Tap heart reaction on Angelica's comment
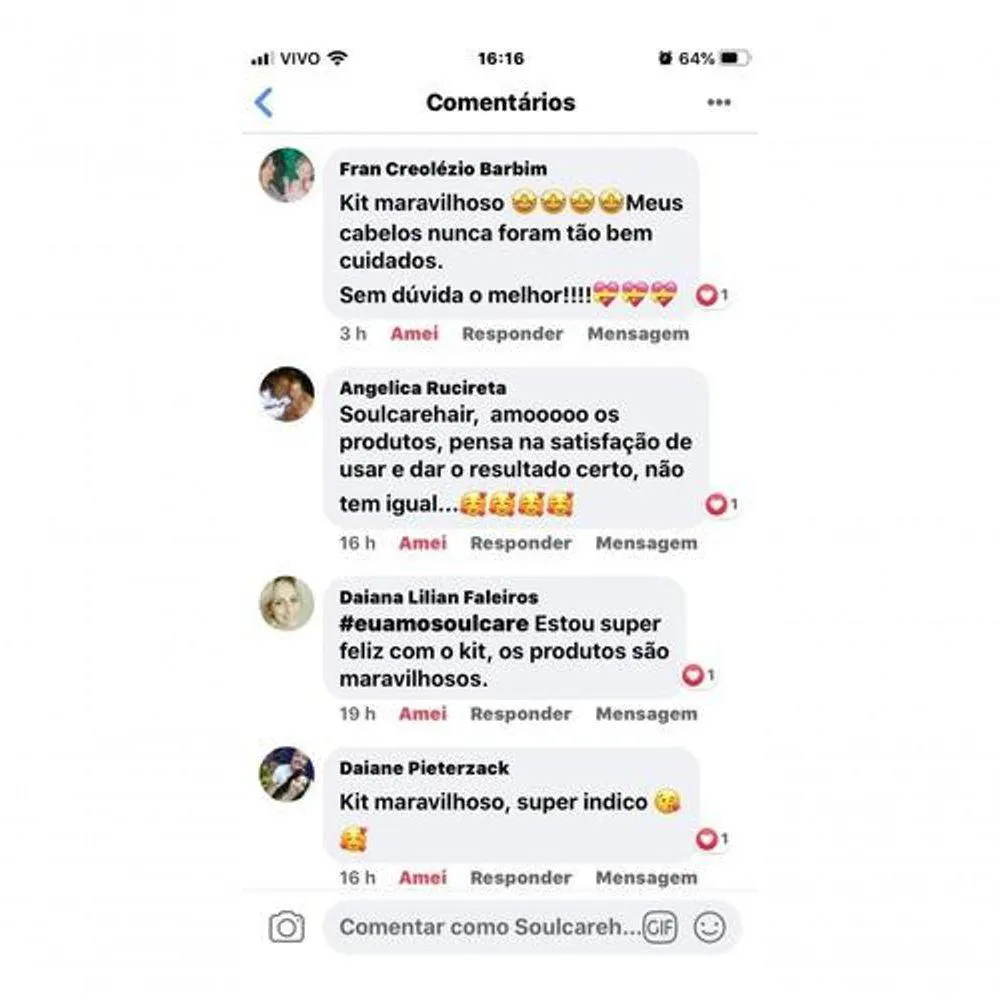Viewport: 1000px width, 1000px height. pyautogui.click(x=721, y=504)
